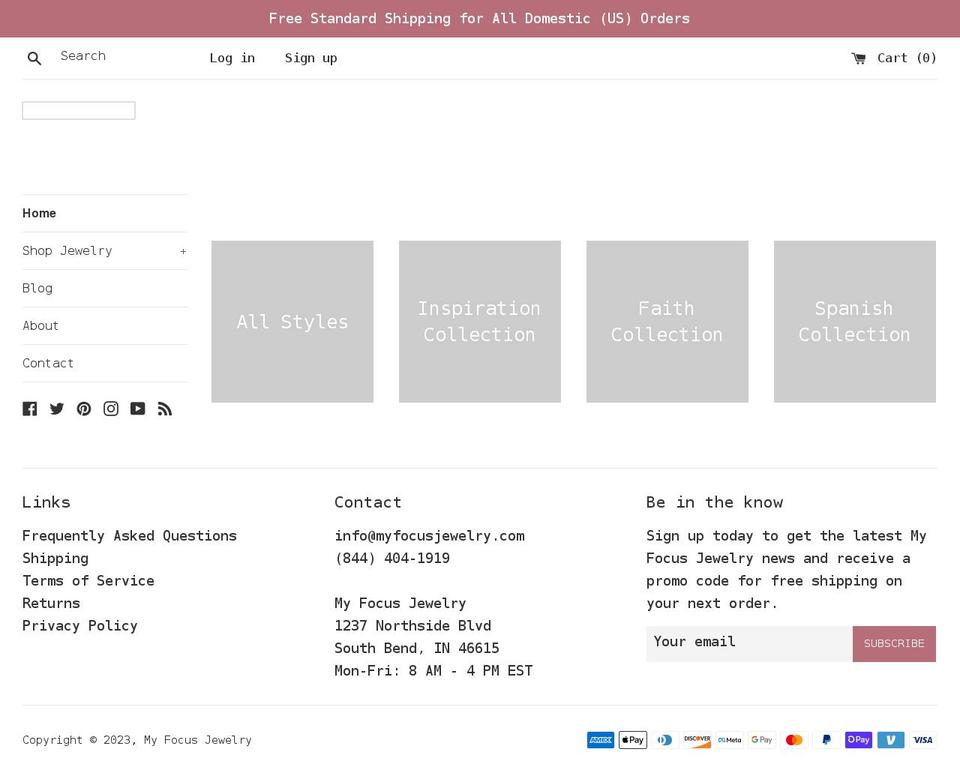The width and height of the screenshot is (960, 773).
Task: Open Shop Jewelry in the sidebar
Action: pos(67,251)
